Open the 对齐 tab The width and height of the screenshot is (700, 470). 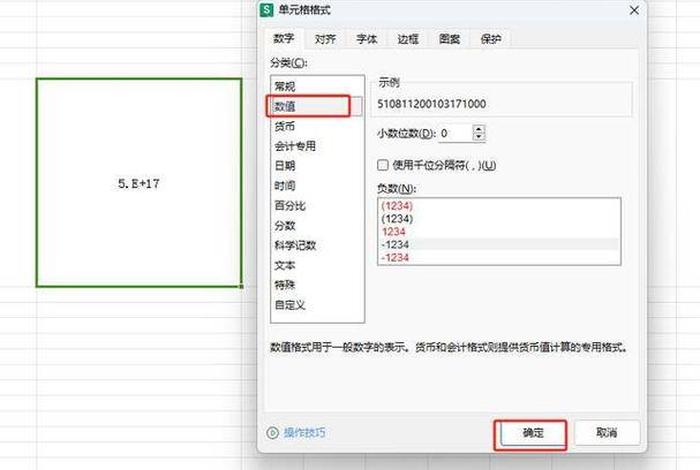point(325,39)
